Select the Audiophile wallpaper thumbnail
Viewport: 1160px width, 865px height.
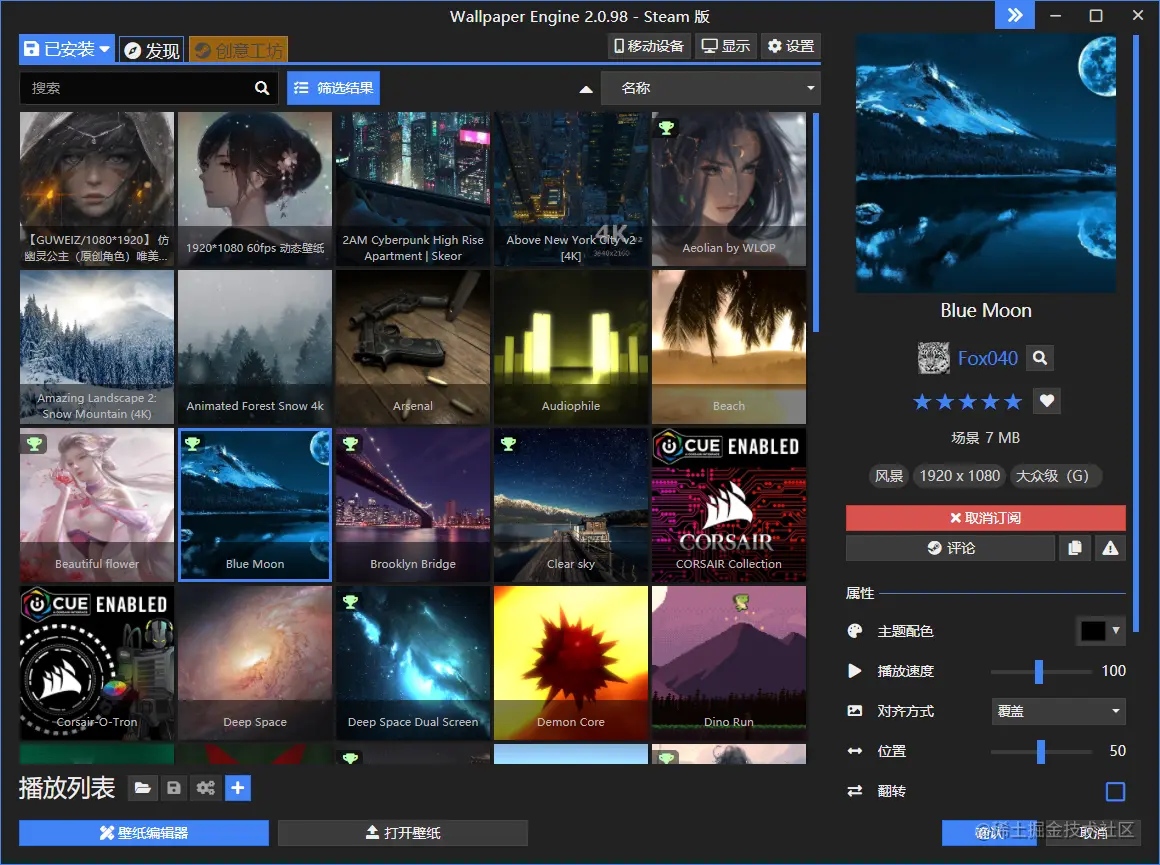point(570,347)
